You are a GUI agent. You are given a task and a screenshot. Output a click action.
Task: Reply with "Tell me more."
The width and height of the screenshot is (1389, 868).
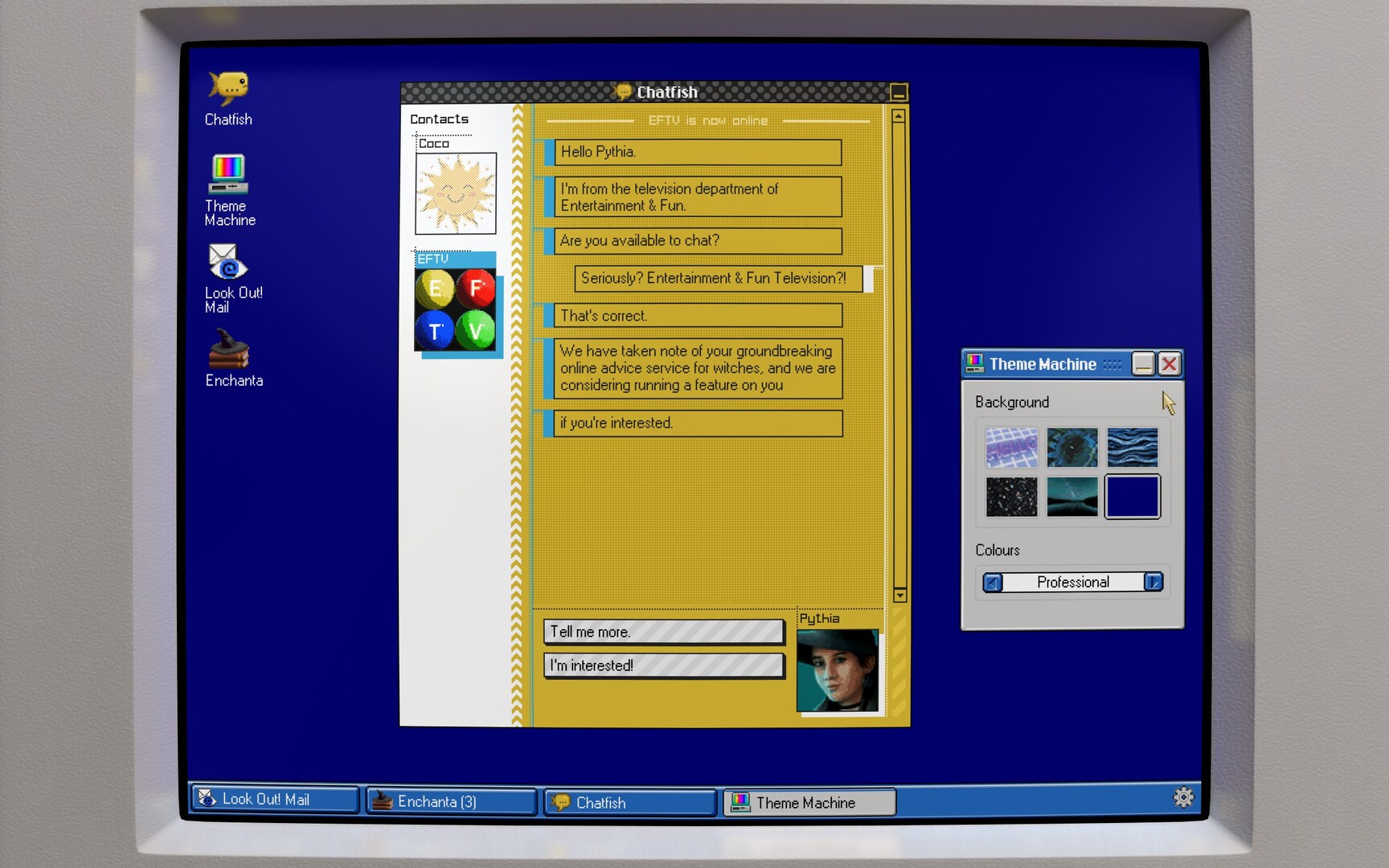tap(663, 632)
